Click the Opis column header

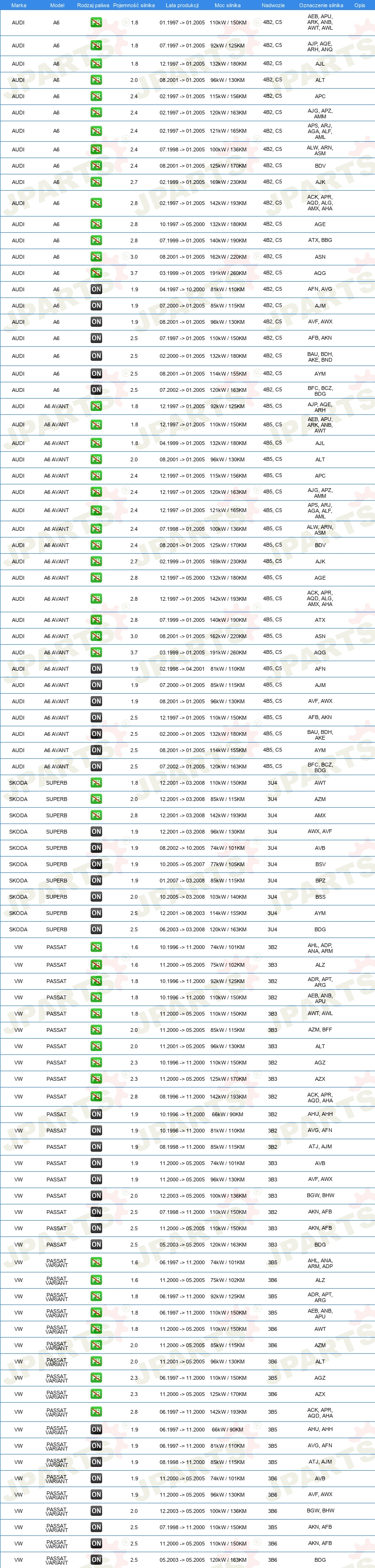click(360, 5)
